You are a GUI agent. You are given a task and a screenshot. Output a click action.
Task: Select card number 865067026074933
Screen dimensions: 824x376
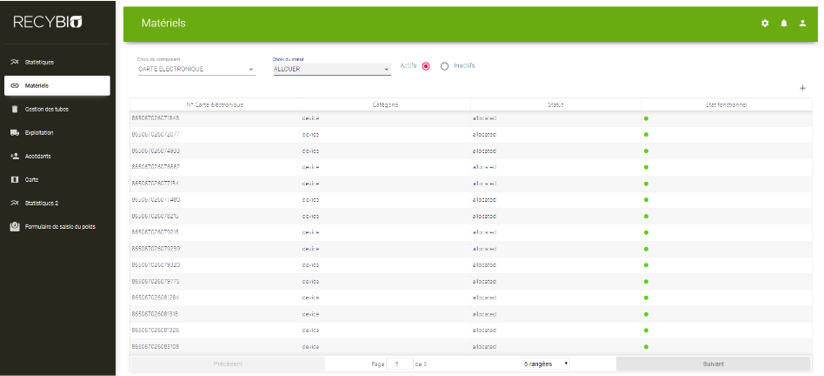pyautogui.click(x=156, y=151)
